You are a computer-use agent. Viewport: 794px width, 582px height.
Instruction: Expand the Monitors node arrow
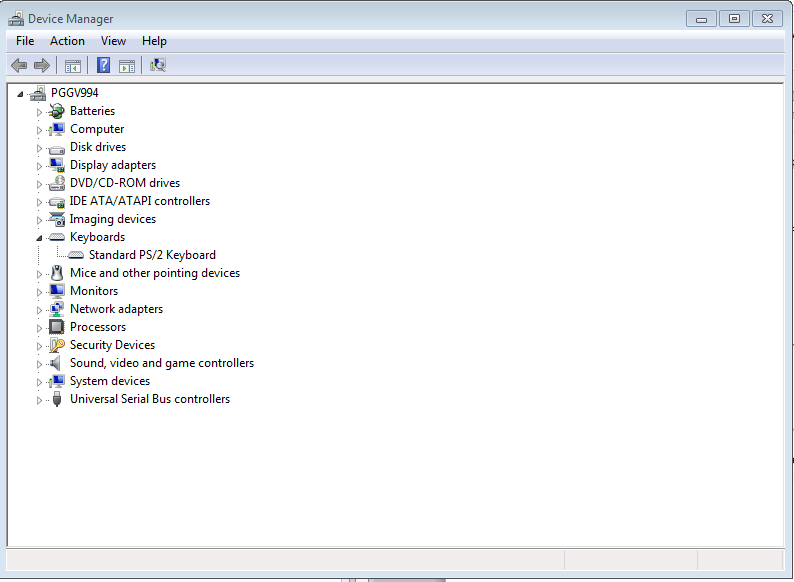pyautogui.click(x=39, y=292)
